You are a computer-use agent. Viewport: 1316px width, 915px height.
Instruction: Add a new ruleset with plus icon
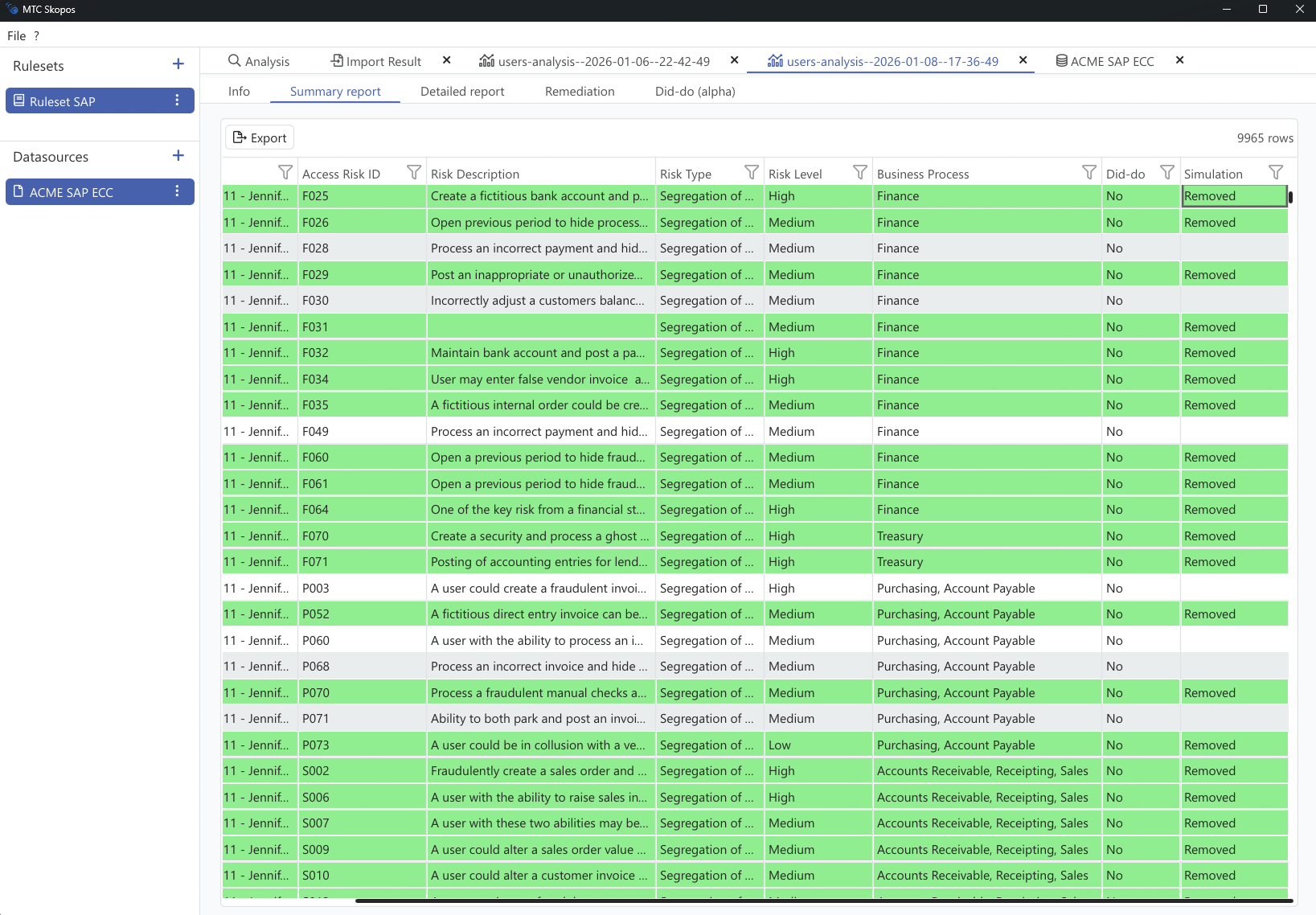coord(178,64)
